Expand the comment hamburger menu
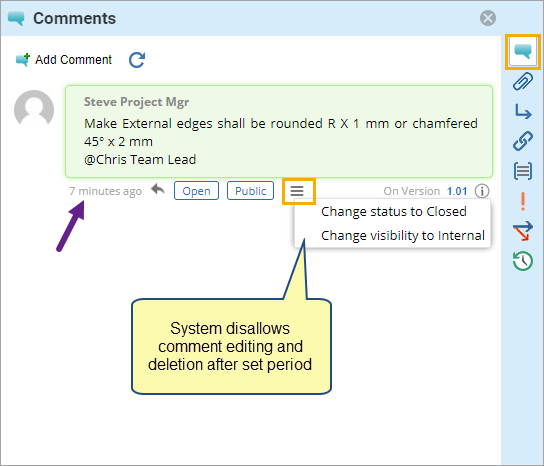The image size is (544, 466). (297, 191)
